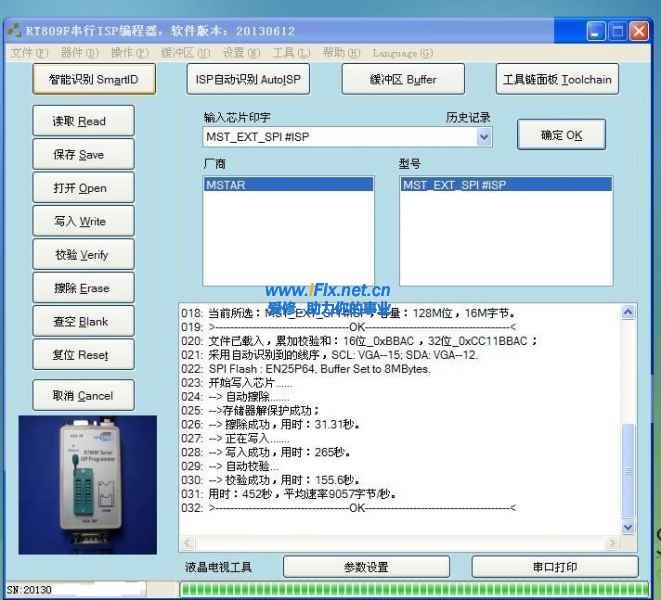The width and height of the screenshot is (661, 600).
Task: Open the 工具(L) menu
Action: [291, 53]
